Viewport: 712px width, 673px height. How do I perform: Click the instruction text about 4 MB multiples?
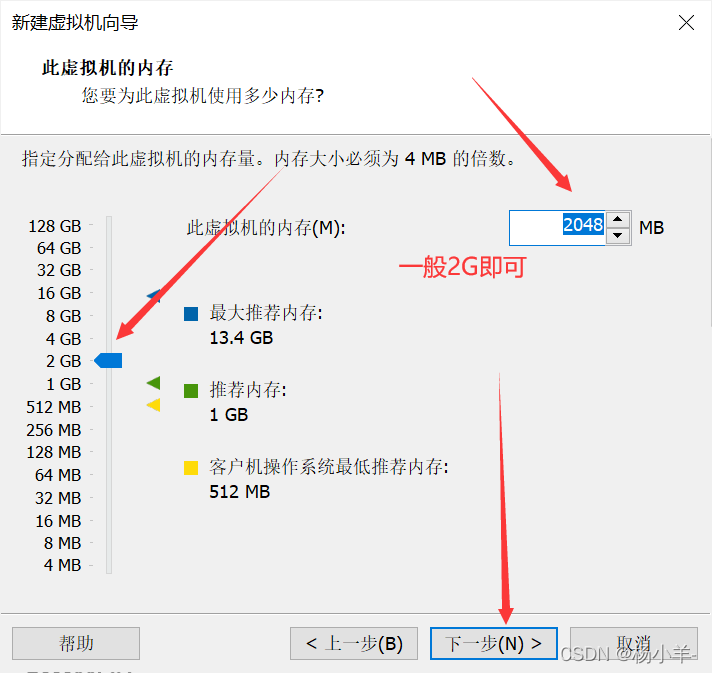click(269, 159)
